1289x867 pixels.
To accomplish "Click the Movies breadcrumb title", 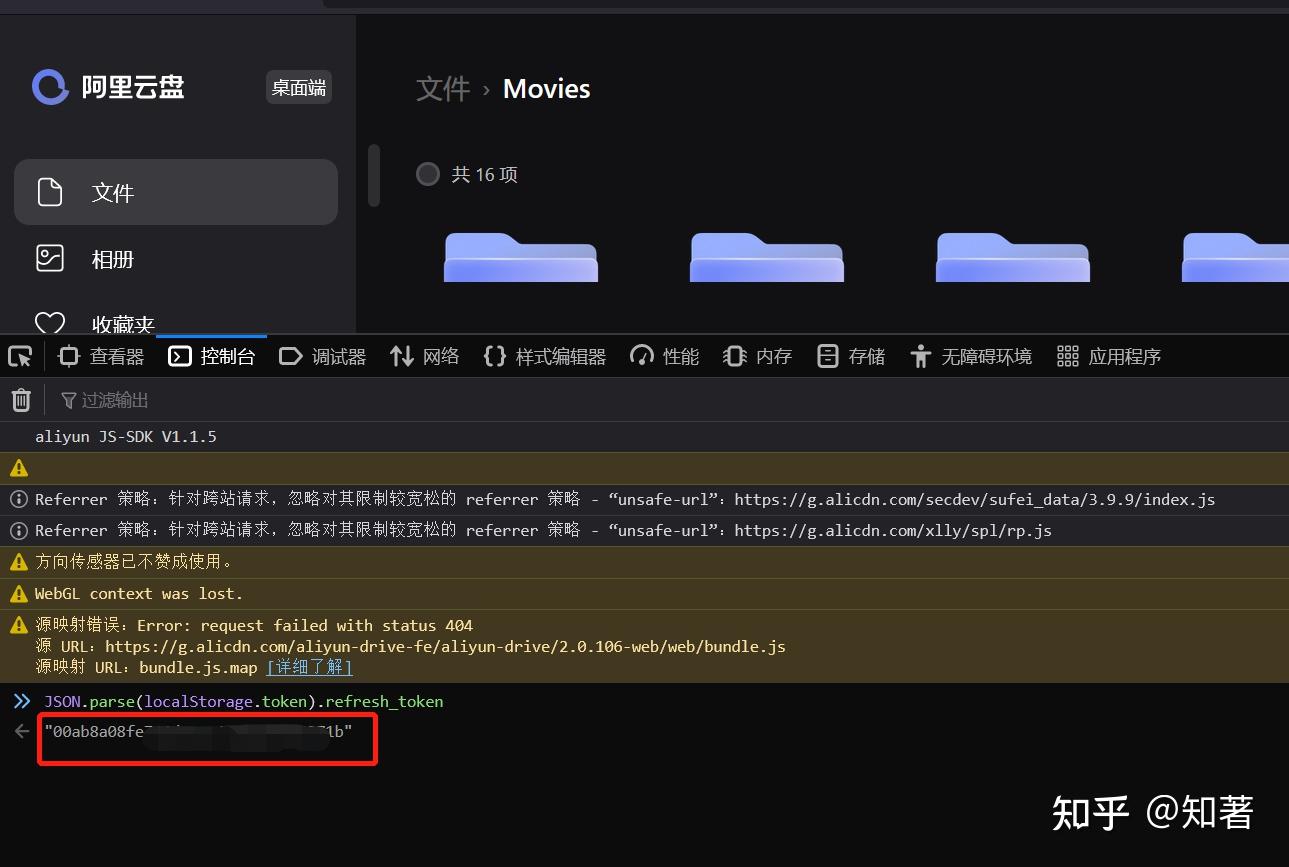I will pyautogui.click(x=546, y=88).
